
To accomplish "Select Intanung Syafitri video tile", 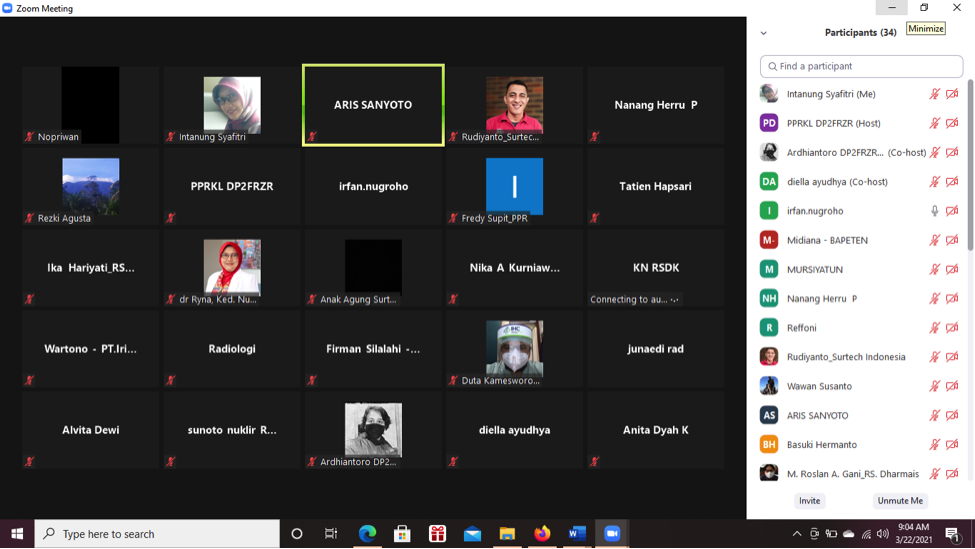I will (232, 105).
